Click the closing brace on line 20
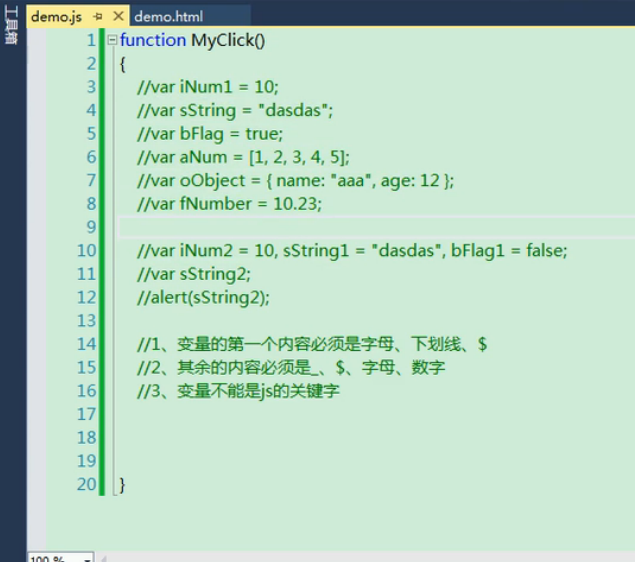This screenshot has height=562, width=635. (122, 485)
